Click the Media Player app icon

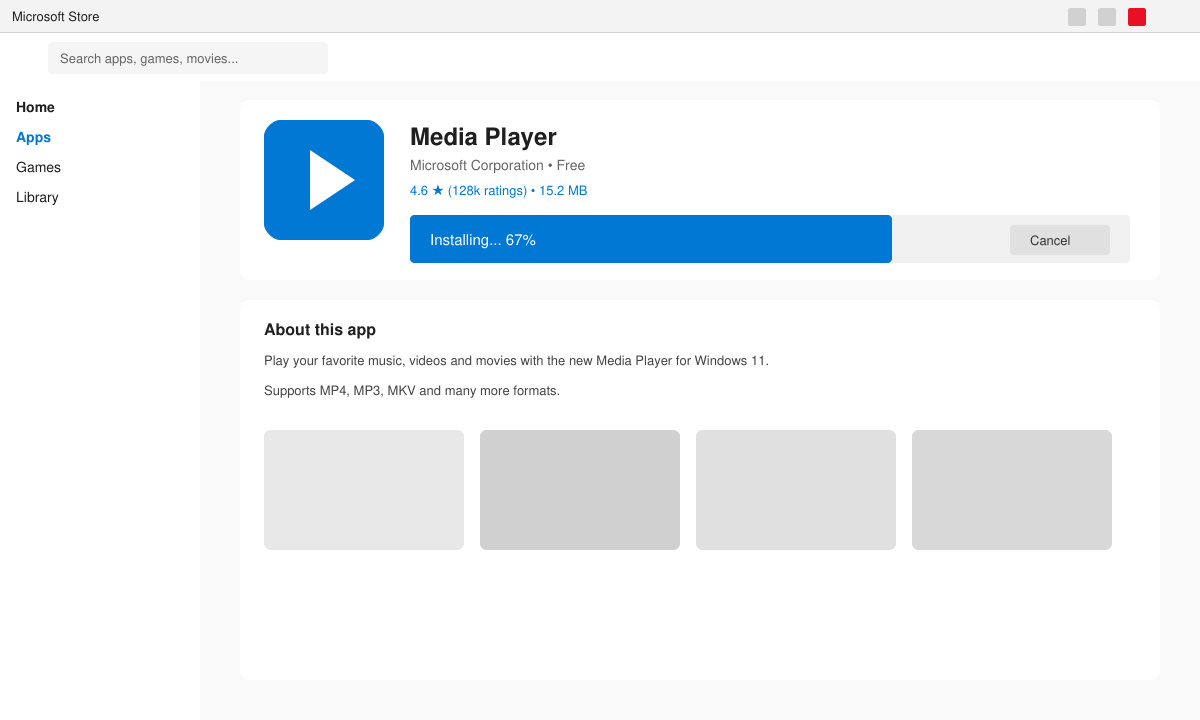pos(324,180)
